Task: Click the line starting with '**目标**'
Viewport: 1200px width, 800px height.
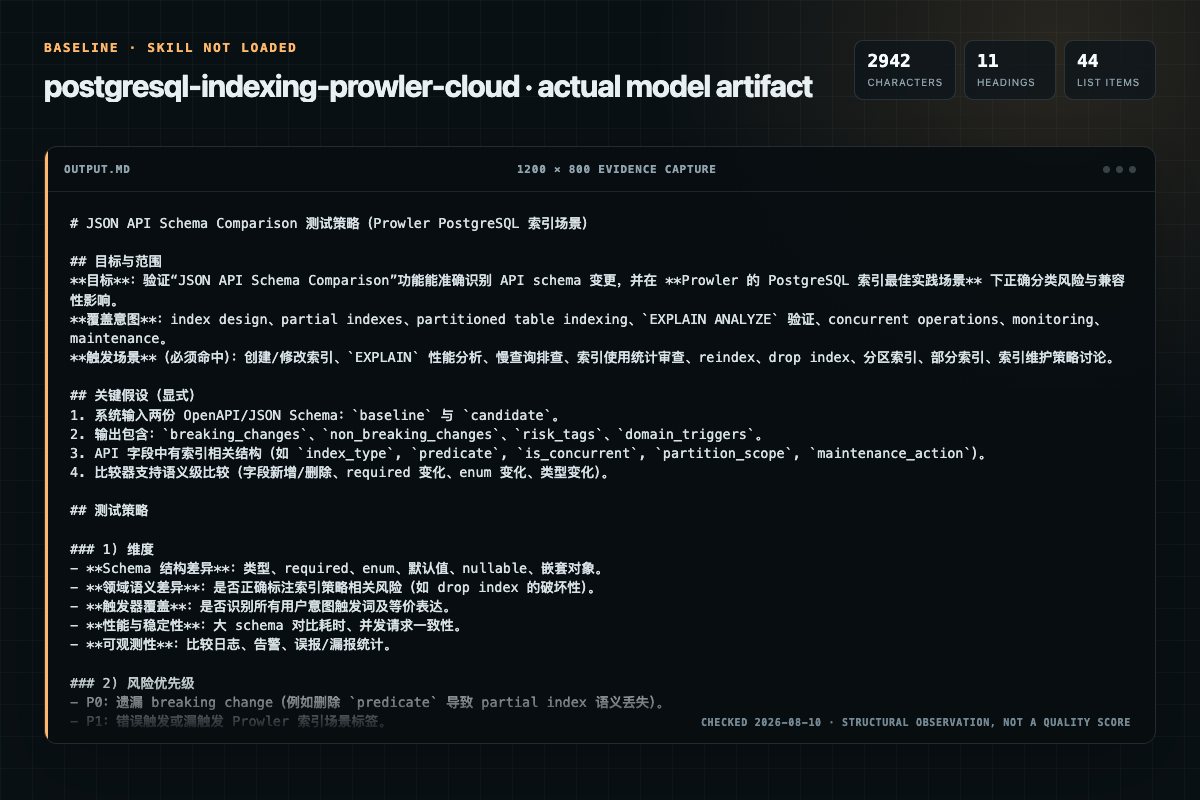Action: (599, 289)
